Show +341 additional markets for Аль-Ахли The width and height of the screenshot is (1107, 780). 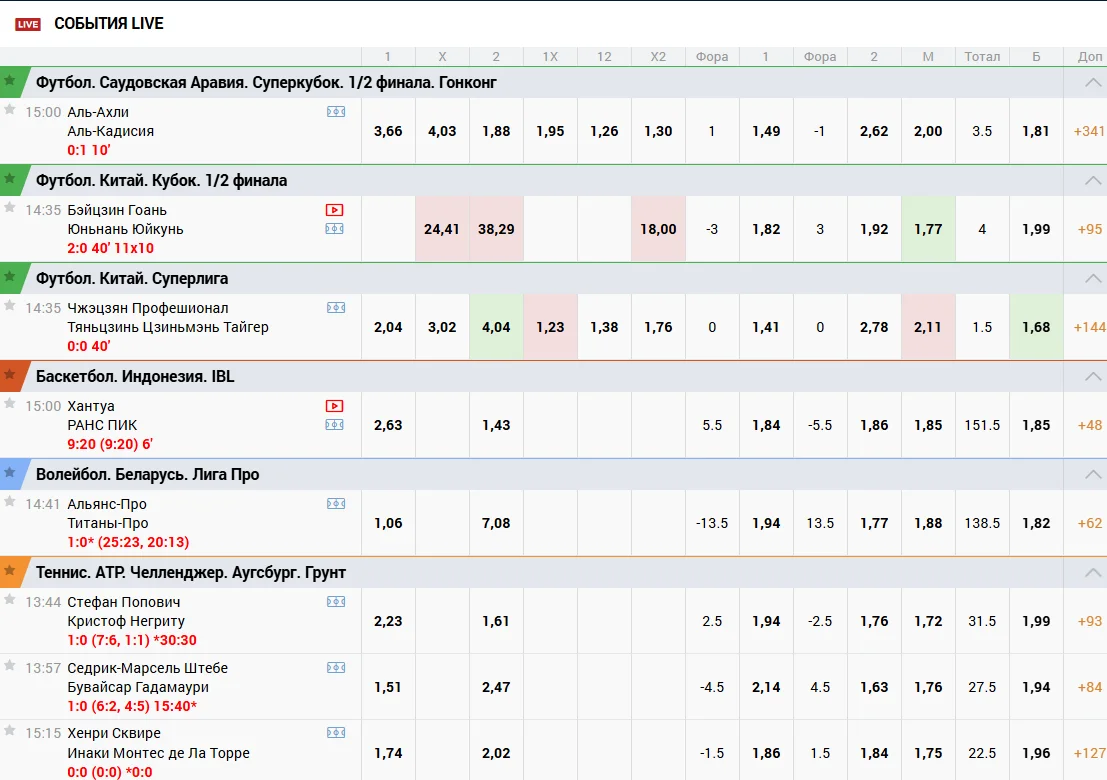pos(1089,131)
